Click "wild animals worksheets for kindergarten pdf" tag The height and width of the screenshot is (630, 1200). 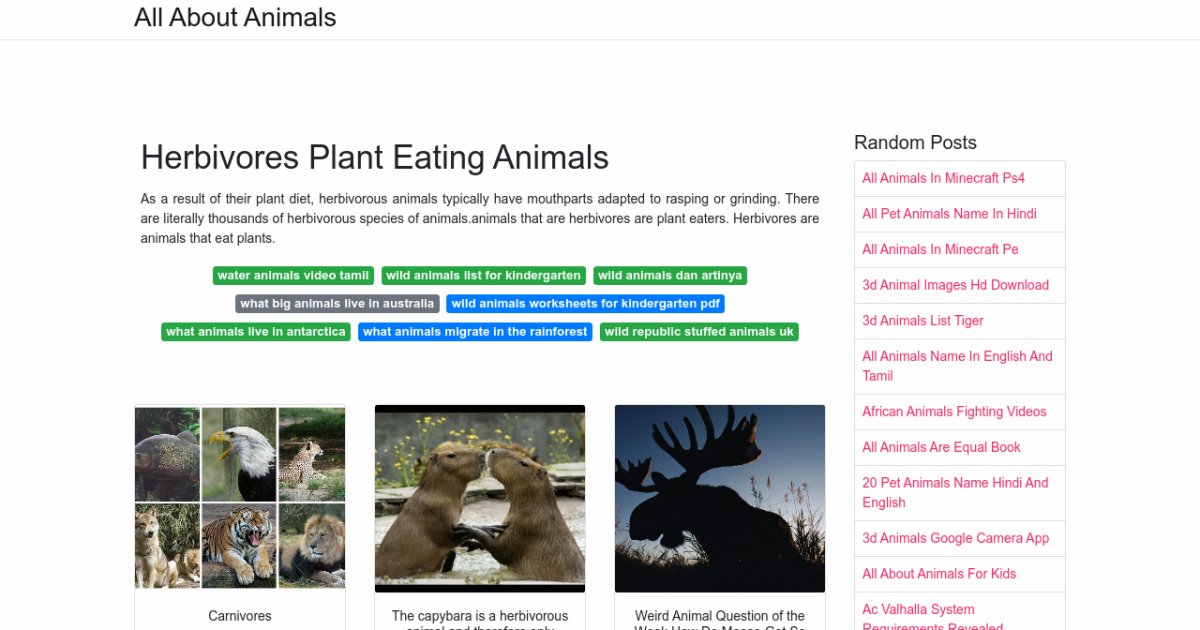(585, 303)
